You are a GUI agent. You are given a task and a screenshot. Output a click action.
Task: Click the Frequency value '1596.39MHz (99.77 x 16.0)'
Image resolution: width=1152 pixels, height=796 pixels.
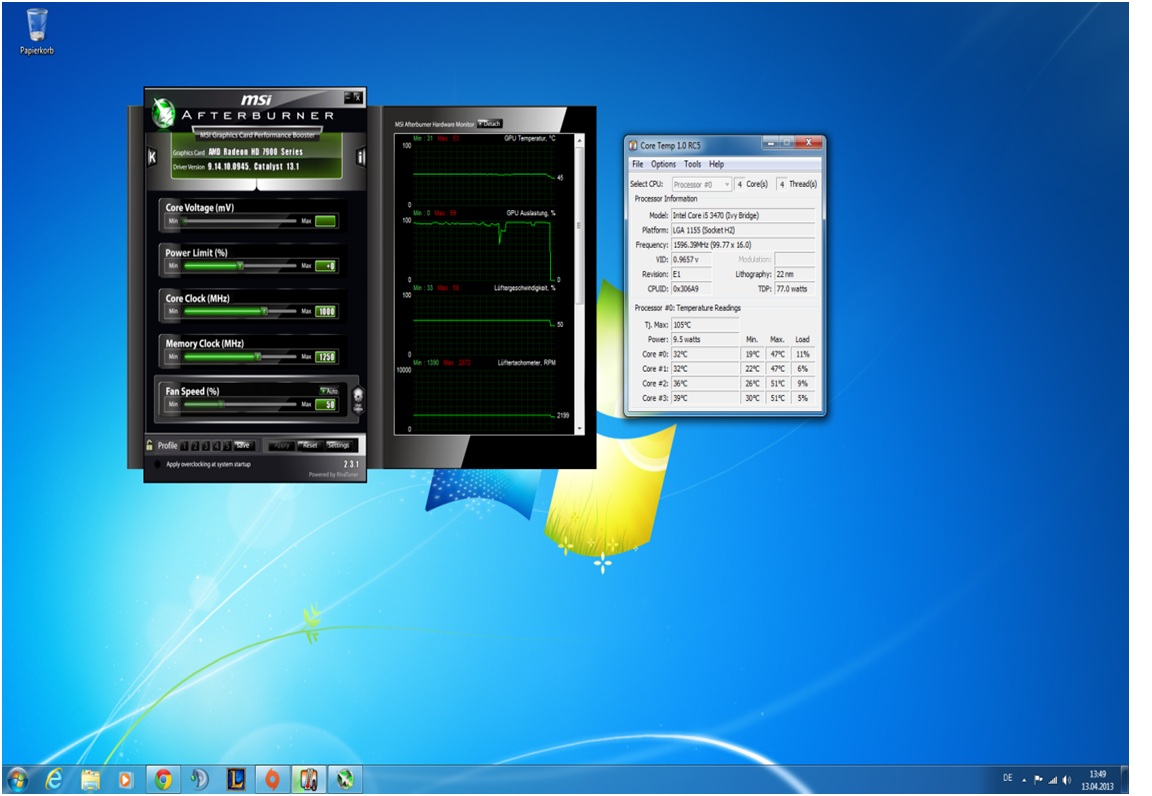pyautogui.click(x=743, y=245)
